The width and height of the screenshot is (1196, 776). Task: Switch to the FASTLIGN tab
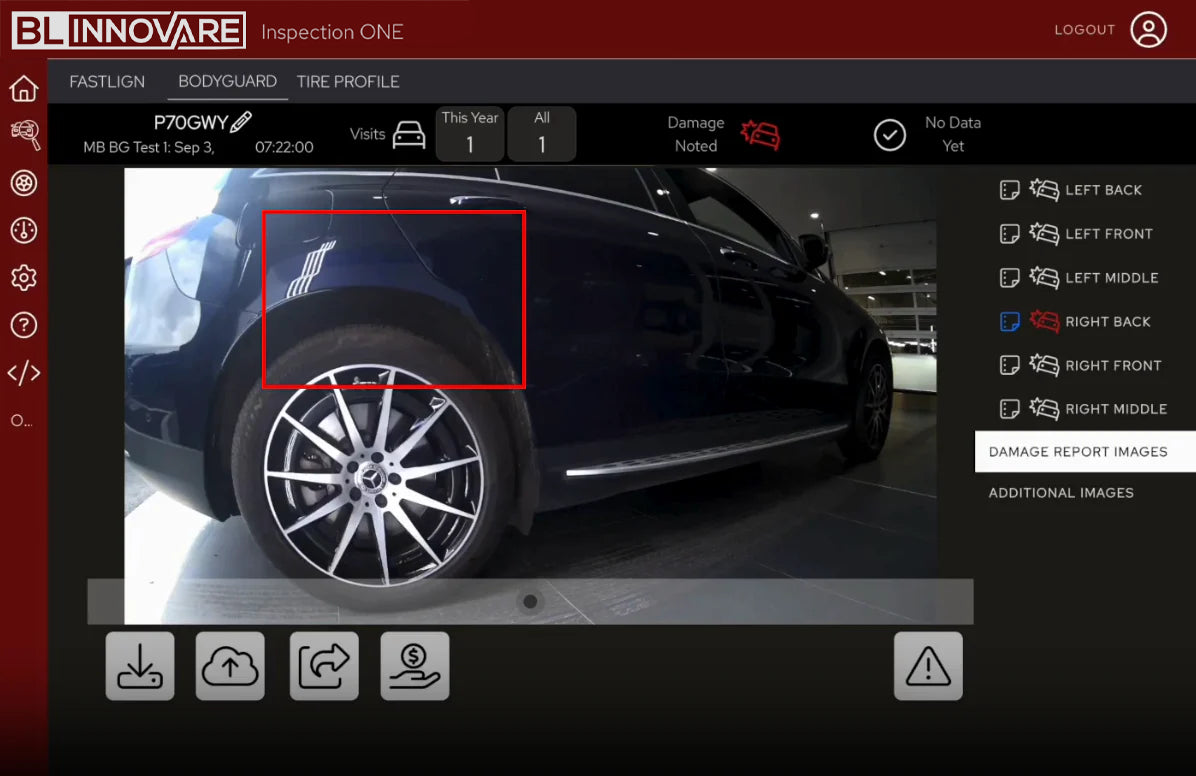(x=107, y=82)
